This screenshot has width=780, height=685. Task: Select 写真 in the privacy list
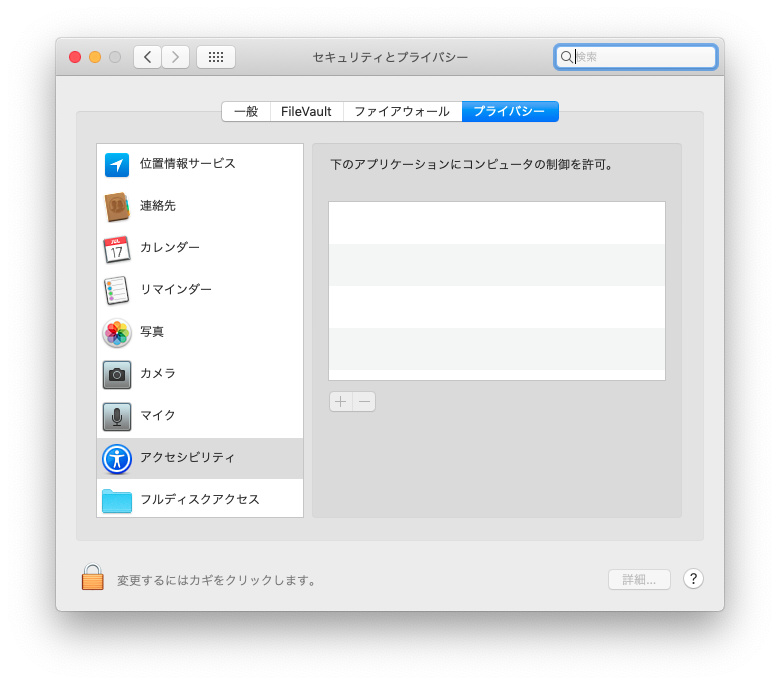(x=200, y=332)
